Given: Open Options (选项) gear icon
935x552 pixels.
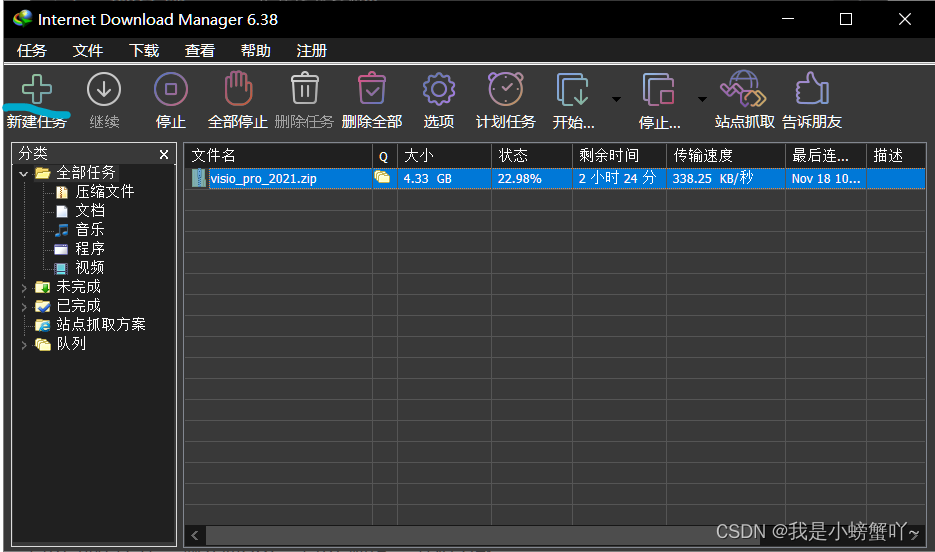Looking at the screenshot, I should coord(439,89).
